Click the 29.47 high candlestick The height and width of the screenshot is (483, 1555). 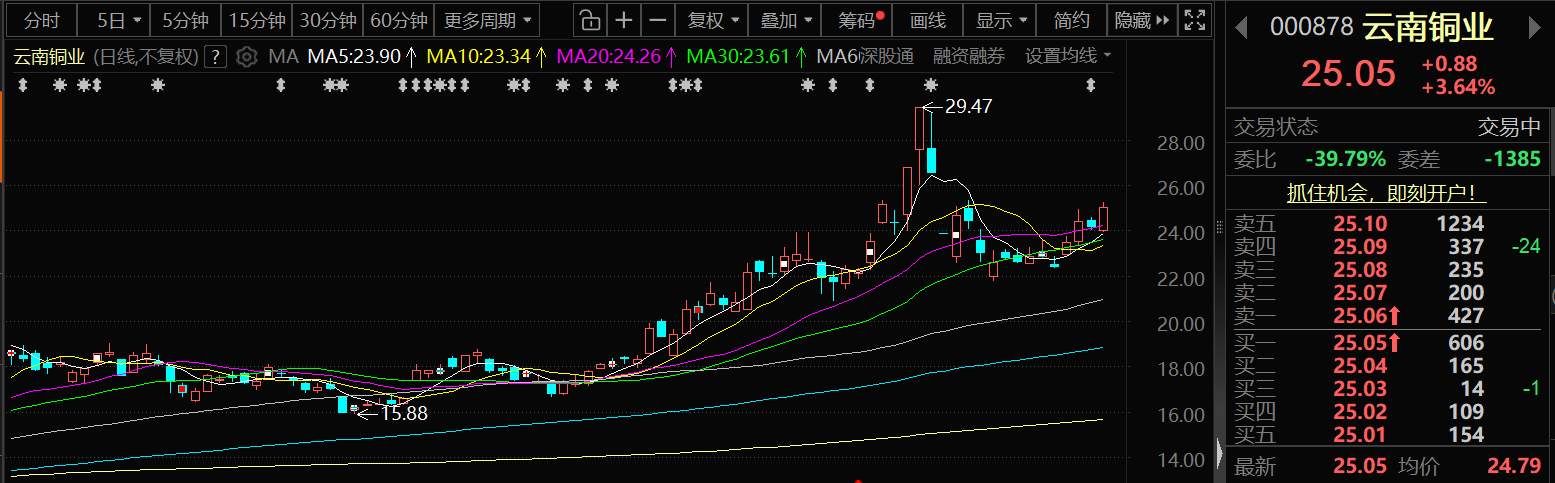921,130
